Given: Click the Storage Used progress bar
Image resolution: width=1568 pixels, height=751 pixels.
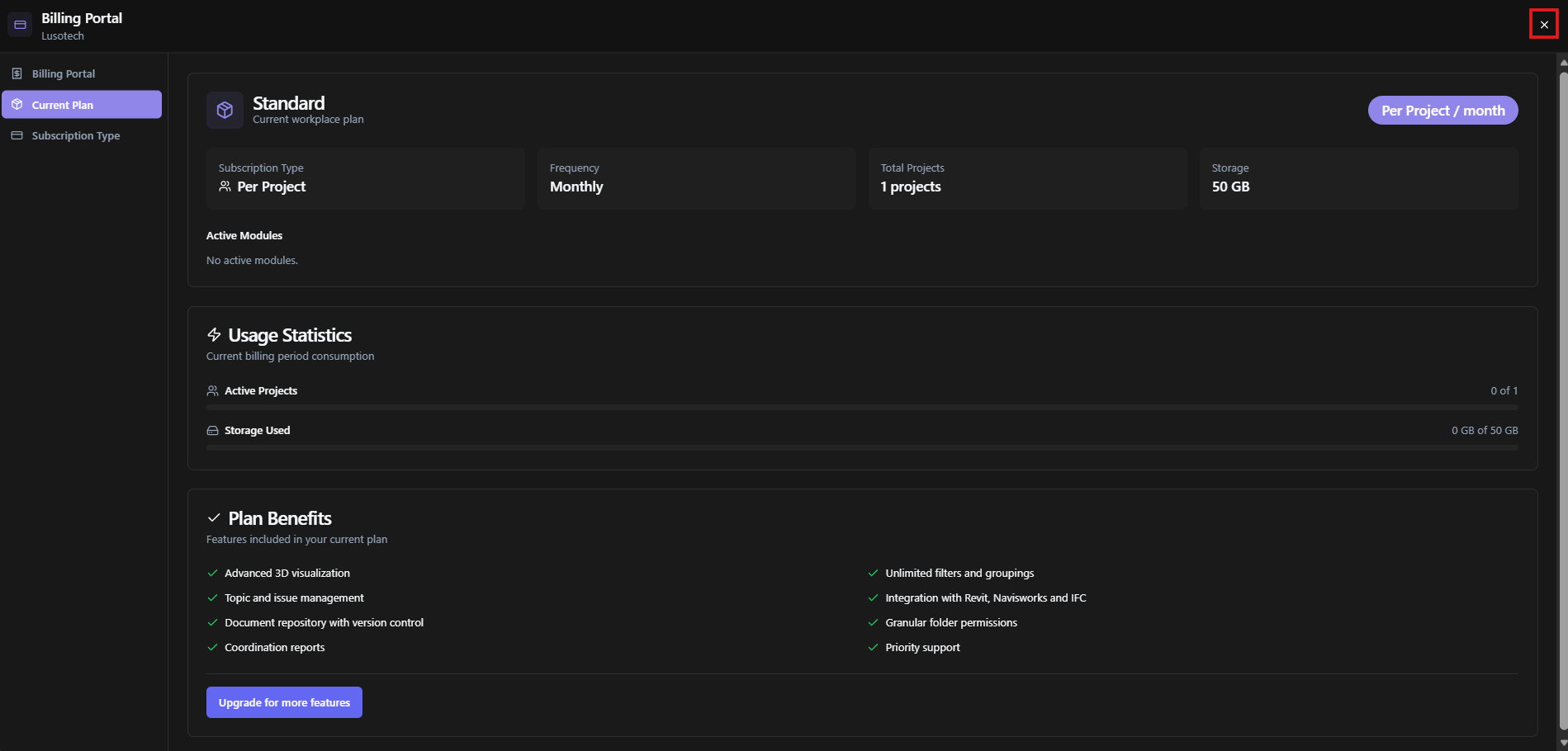Looking at the screenshot, I should point(862,447).
